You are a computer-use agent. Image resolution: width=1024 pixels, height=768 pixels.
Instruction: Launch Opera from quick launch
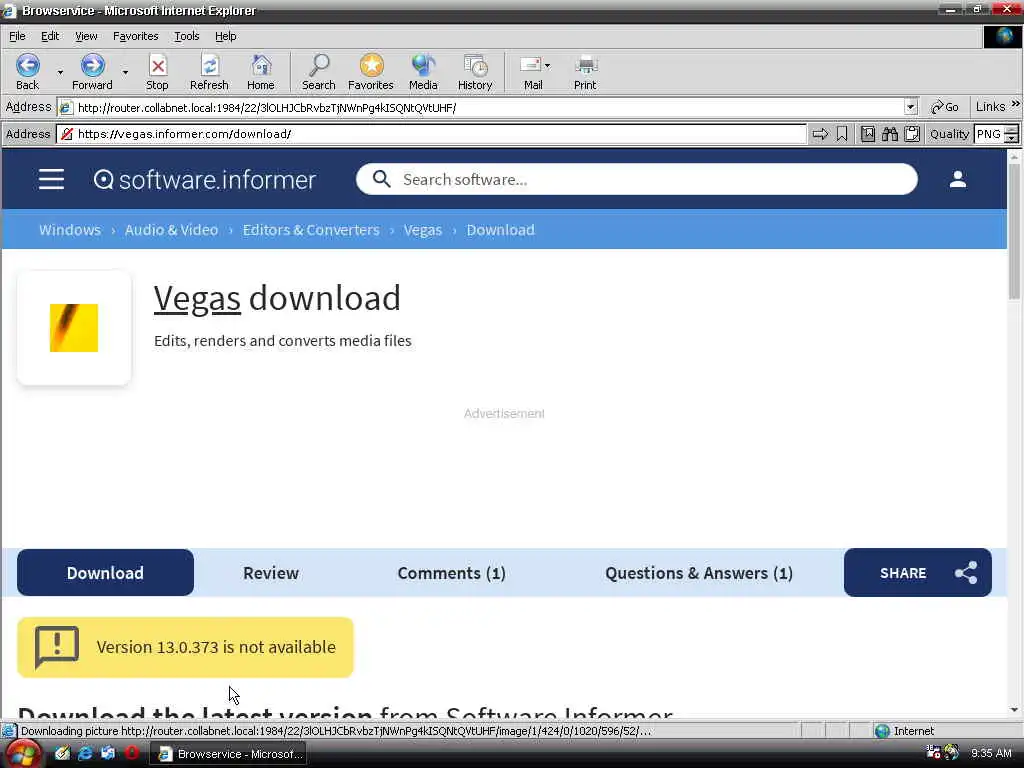pyautogui.click(x=132, y=754)
